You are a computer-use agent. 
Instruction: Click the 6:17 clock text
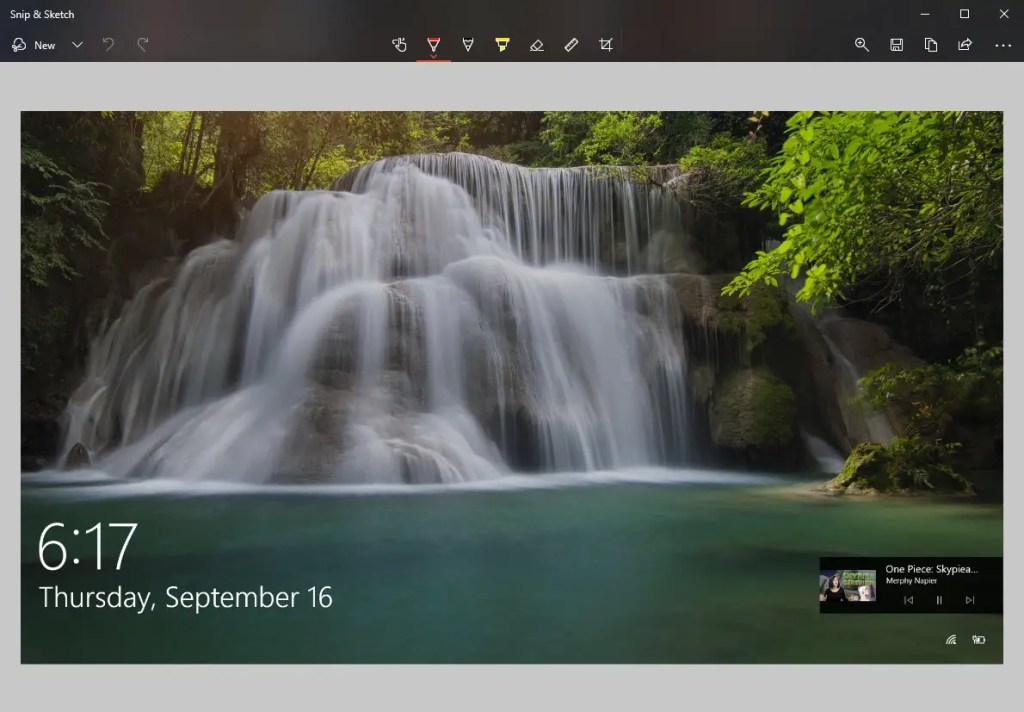coord(87,547)
